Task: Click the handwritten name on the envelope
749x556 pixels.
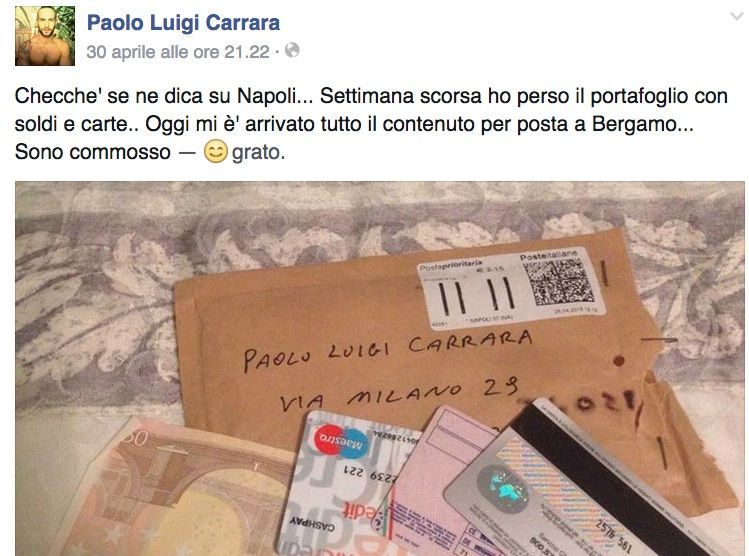Action: (x=387, y=350)
